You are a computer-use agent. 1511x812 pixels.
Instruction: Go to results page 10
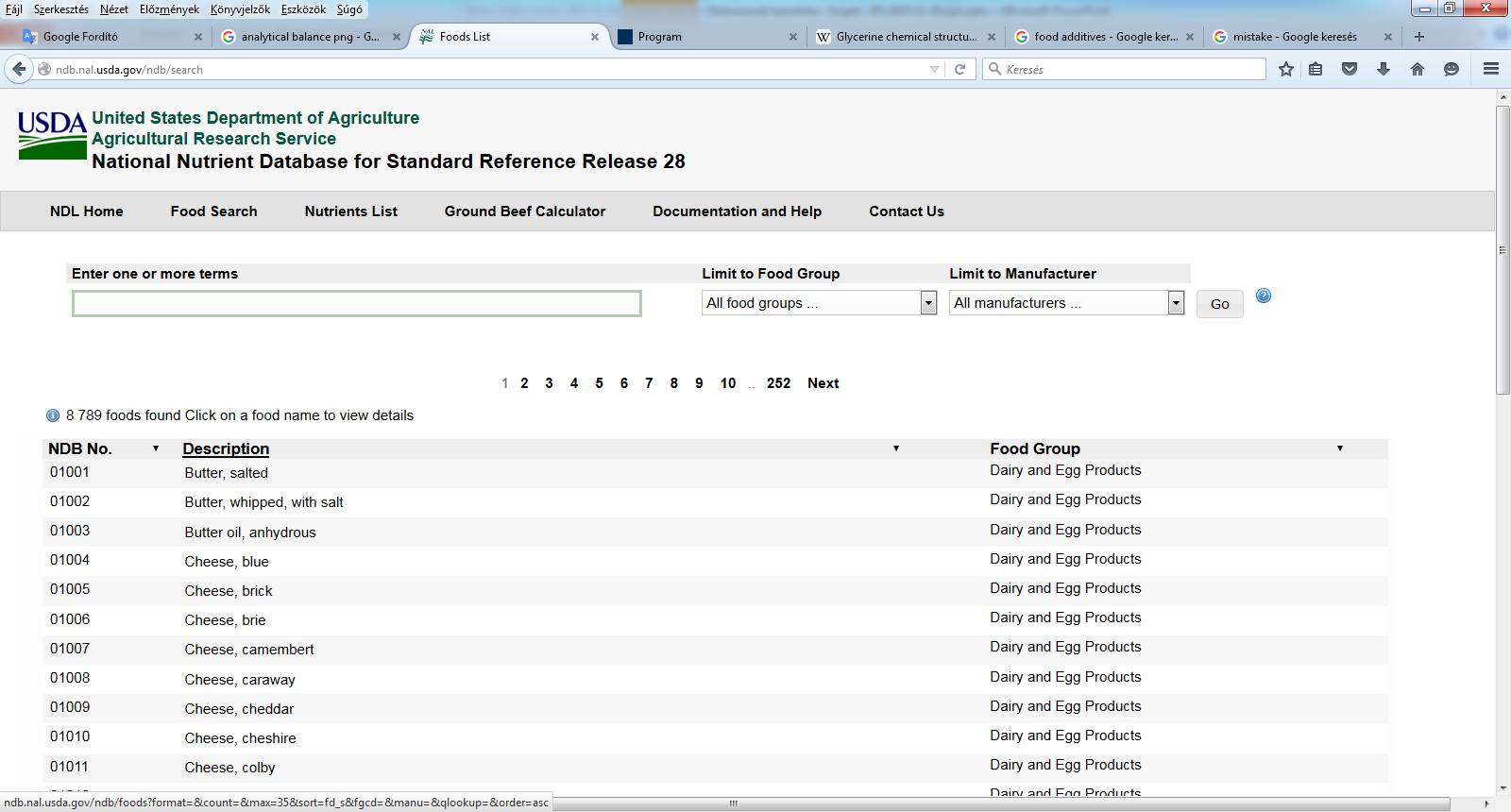[728, 383]
